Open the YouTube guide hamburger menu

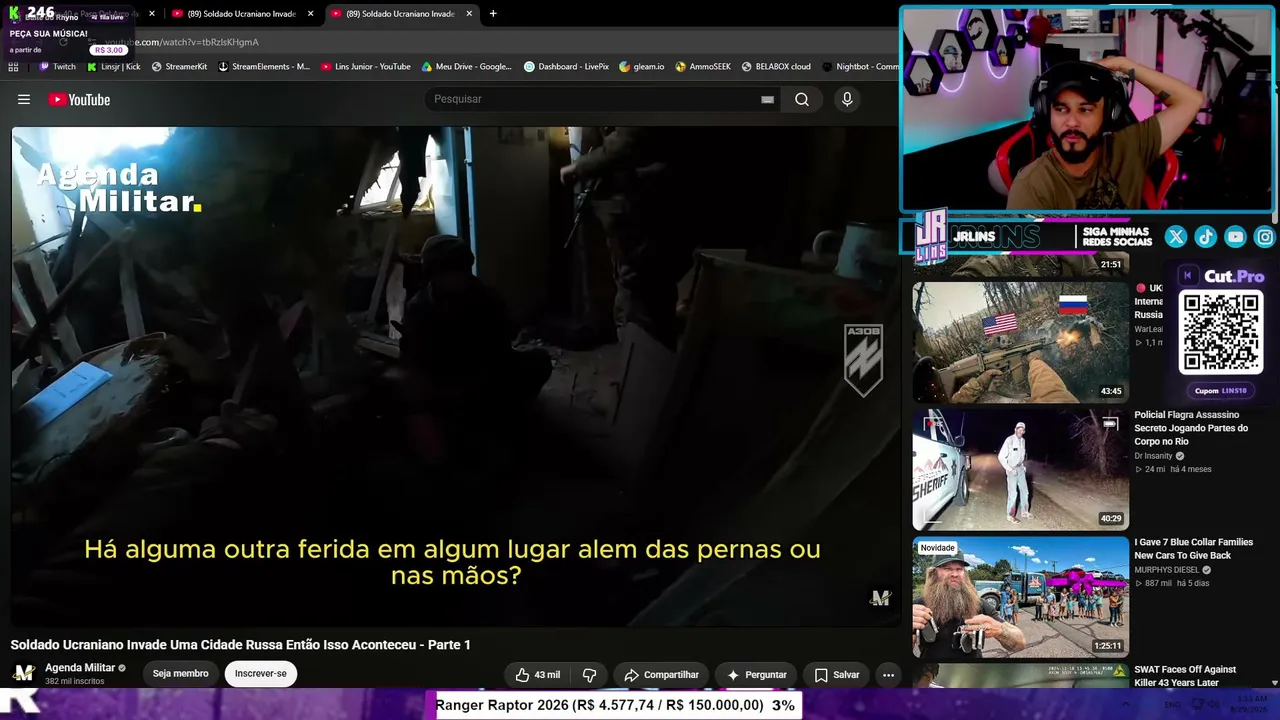(x=24, y=99)
